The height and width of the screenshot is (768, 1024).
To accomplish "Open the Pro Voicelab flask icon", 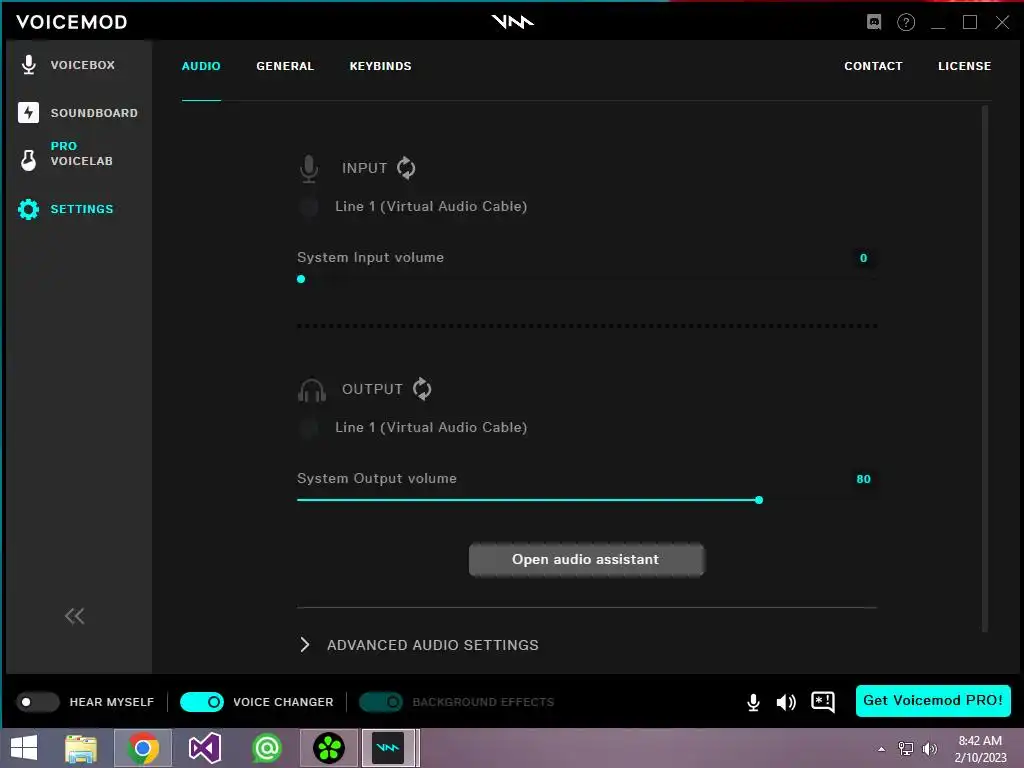I will click(28, 160).
